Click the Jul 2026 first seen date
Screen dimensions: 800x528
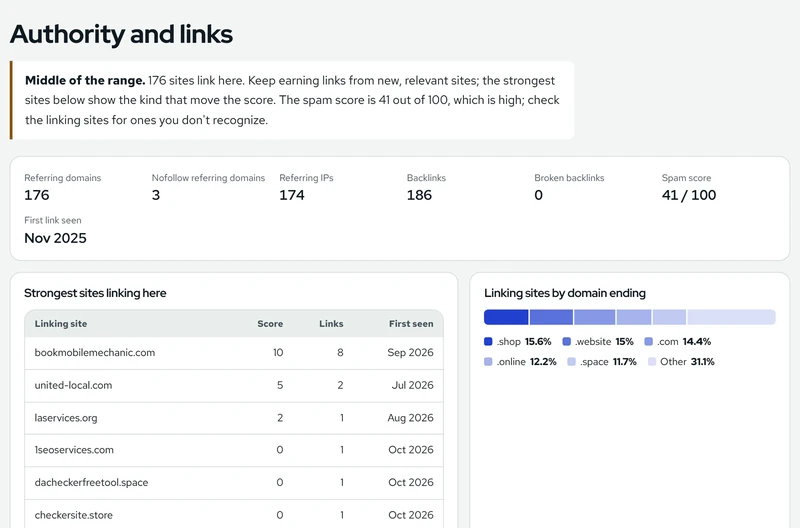click(412, 385)
